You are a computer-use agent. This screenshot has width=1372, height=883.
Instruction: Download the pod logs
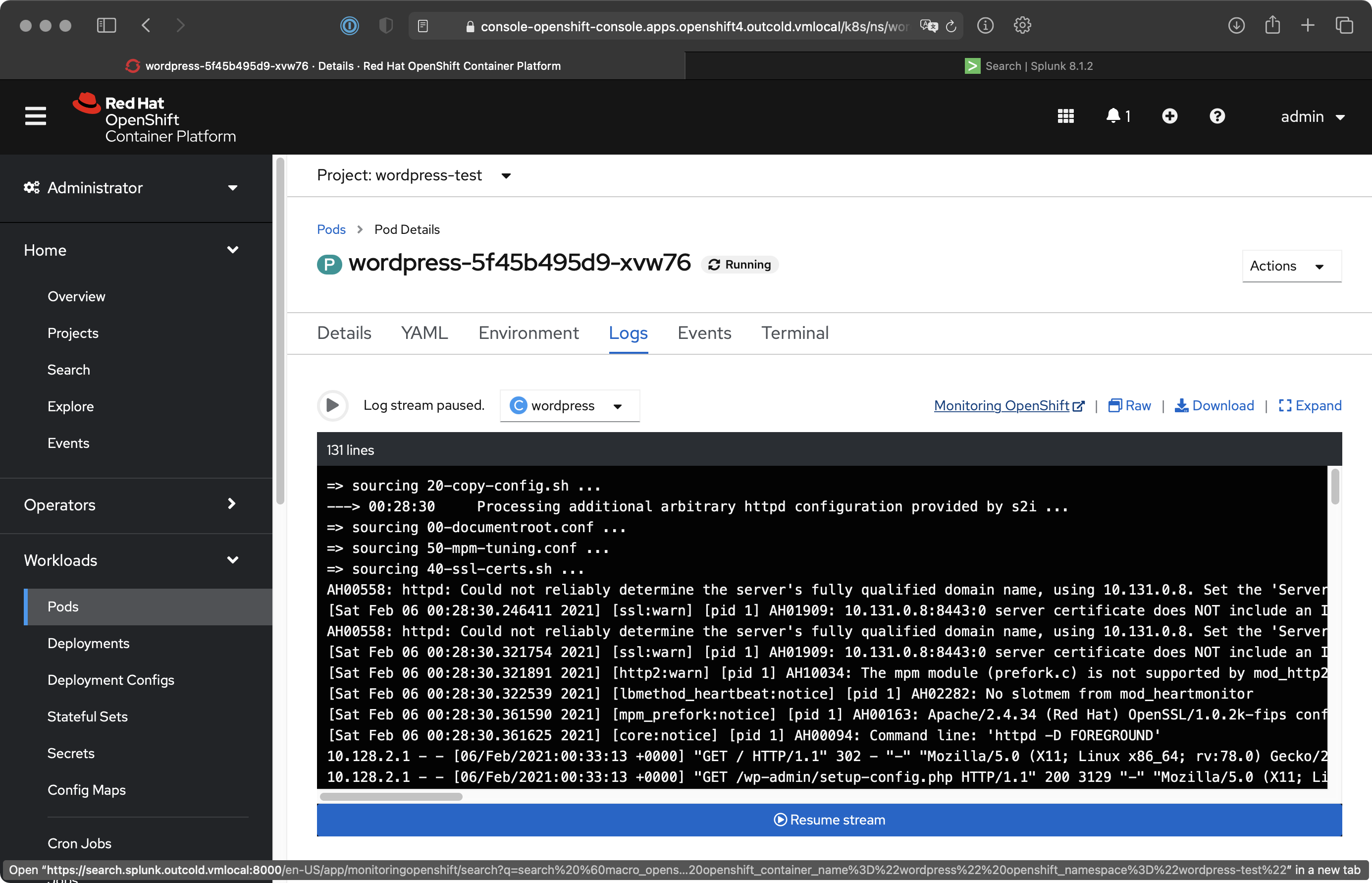point(1214,405)
